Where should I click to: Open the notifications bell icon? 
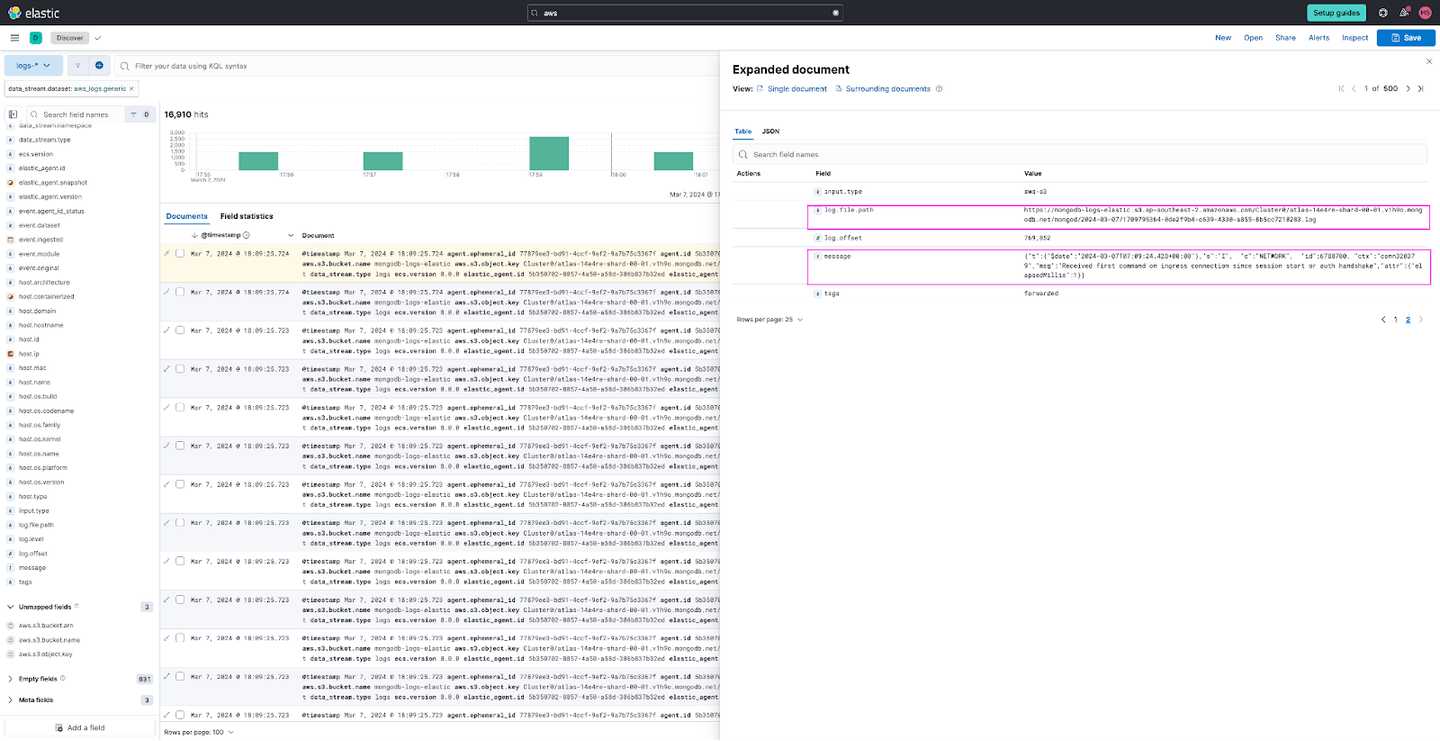coord(1404,13)
